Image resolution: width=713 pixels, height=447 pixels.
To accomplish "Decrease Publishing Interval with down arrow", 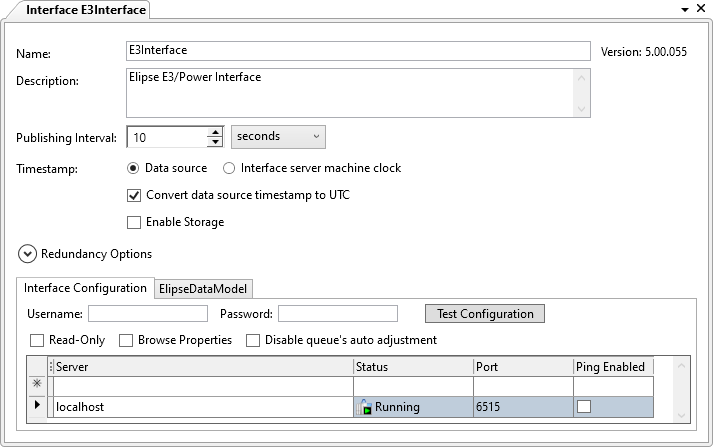I will 215,142.
